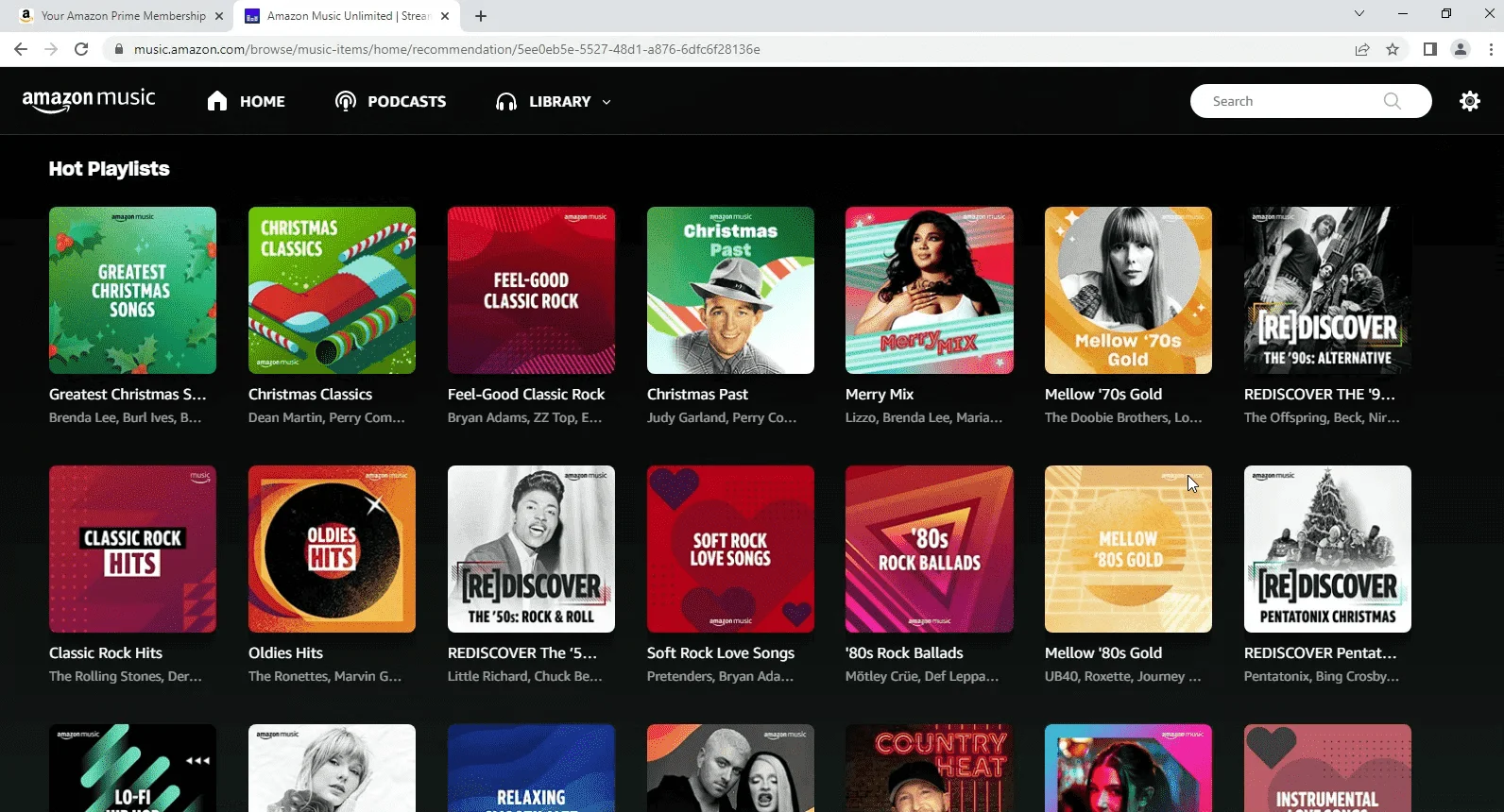Open Feel-Good Classic Rock playlist cover

click(531, 291)
